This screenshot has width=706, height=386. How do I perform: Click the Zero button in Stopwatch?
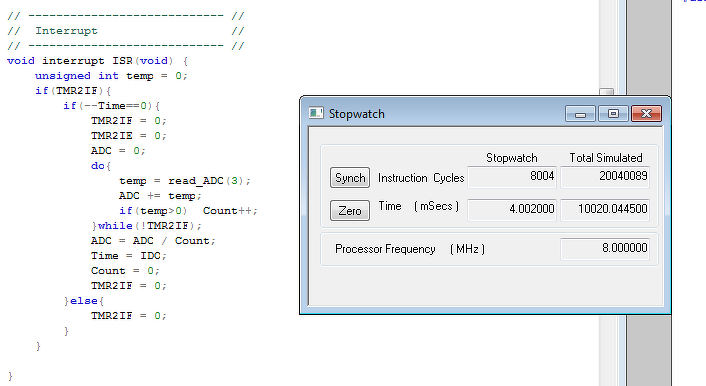pos(350,210)
